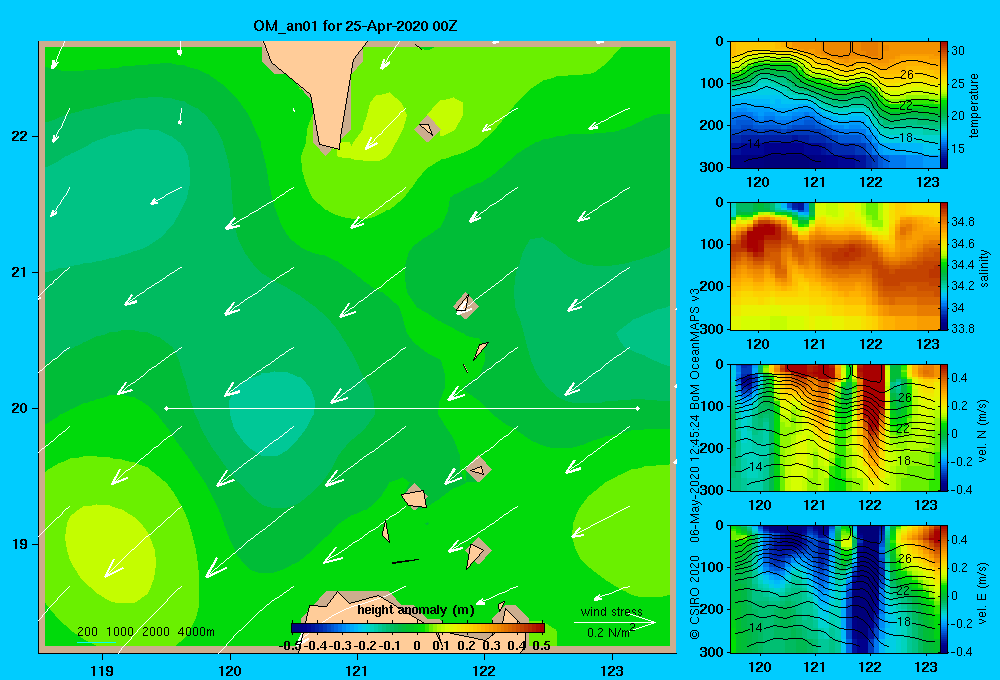Select the '0.2 N/m2' wind stress value
The image size is (1000, 680).
(611, 632)
